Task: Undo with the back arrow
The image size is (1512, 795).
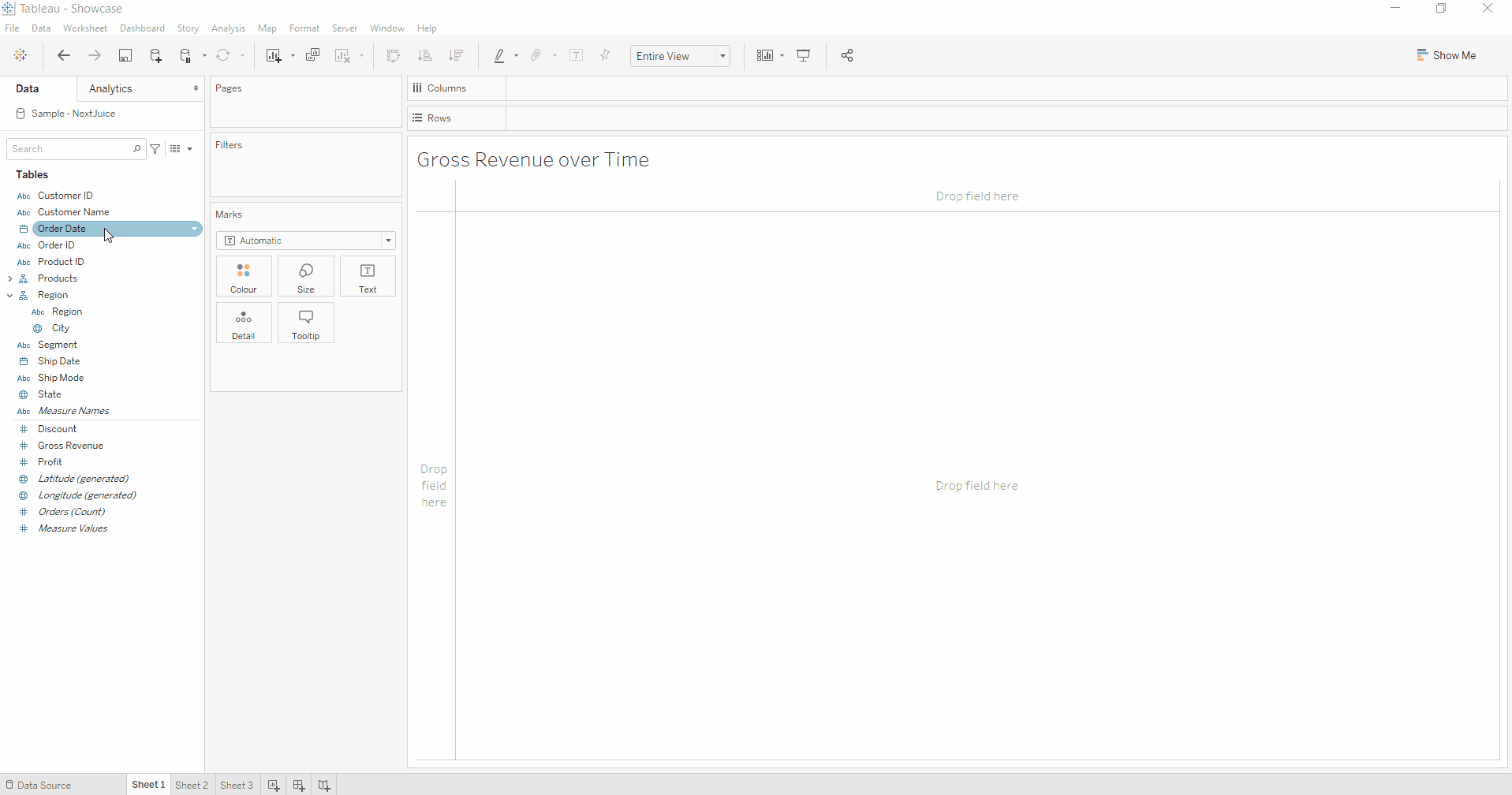Action: [64, 55]
